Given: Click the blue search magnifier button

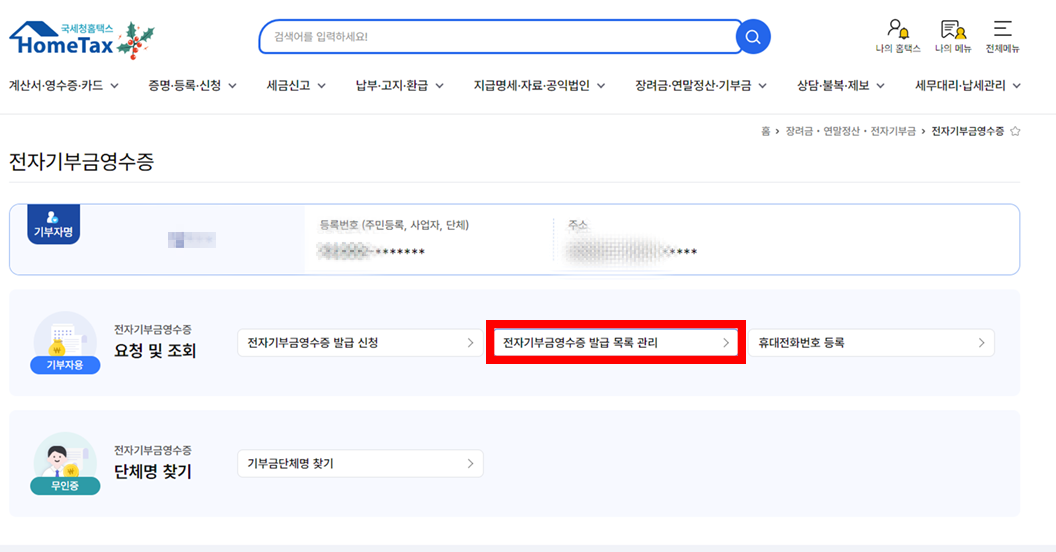Looking at the screenshot, I should (753, 37).
